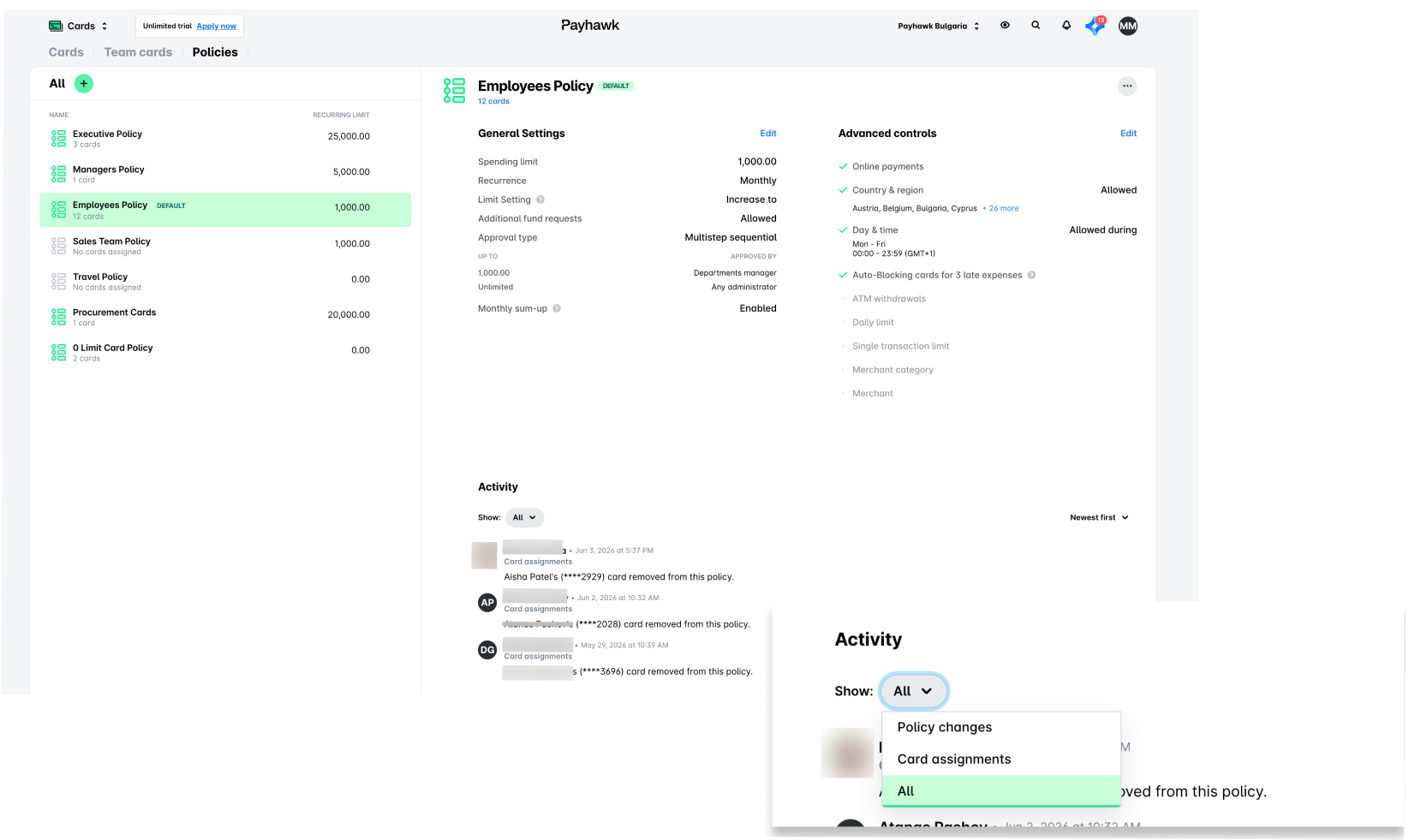Image resolution: width=1409 pixels, height=840 pixels.
Task: Click the Limit Setting help icon
Action: 540,200
